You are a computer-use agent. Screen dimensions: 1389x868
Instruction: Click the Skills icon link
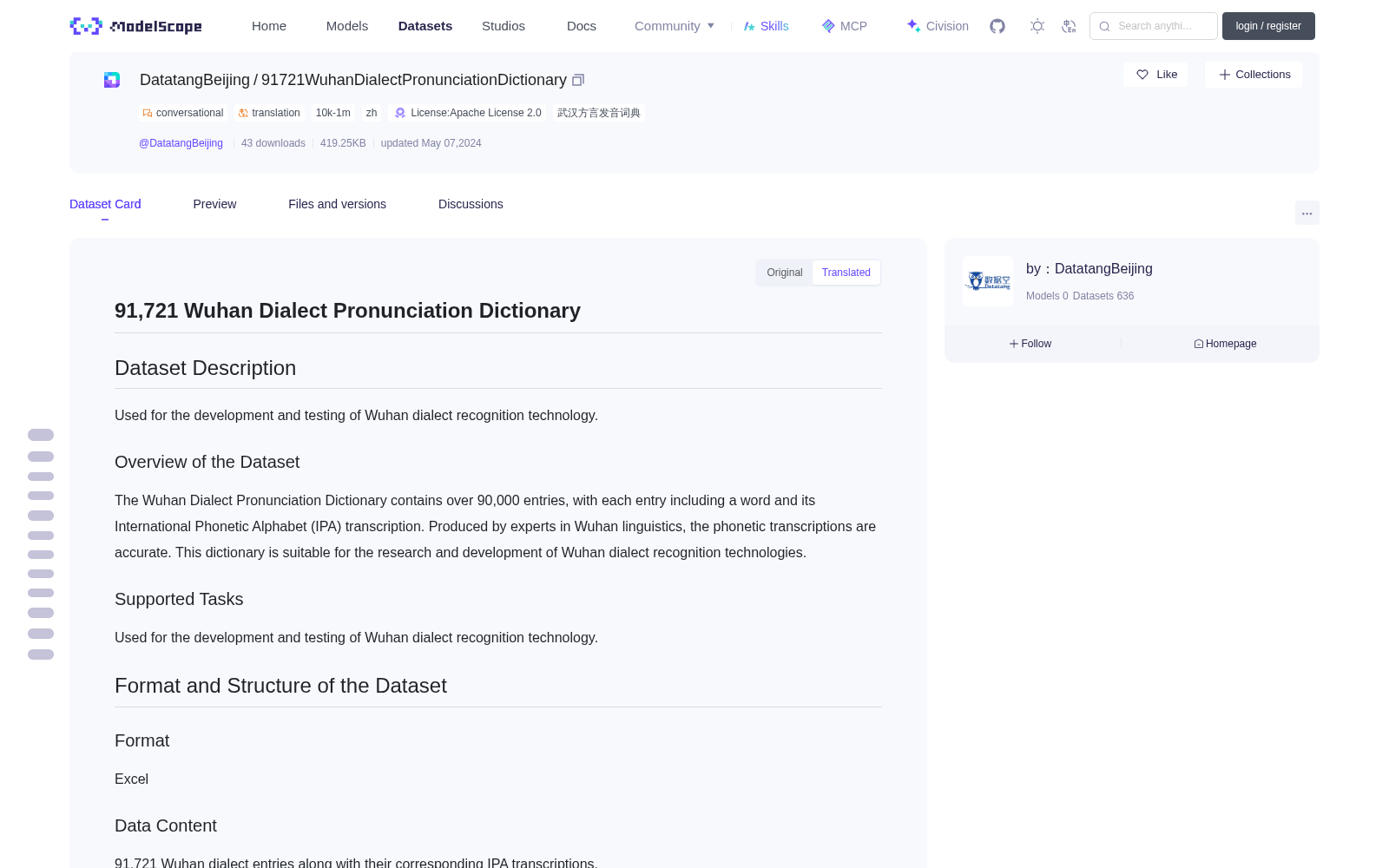coord(767,26)
